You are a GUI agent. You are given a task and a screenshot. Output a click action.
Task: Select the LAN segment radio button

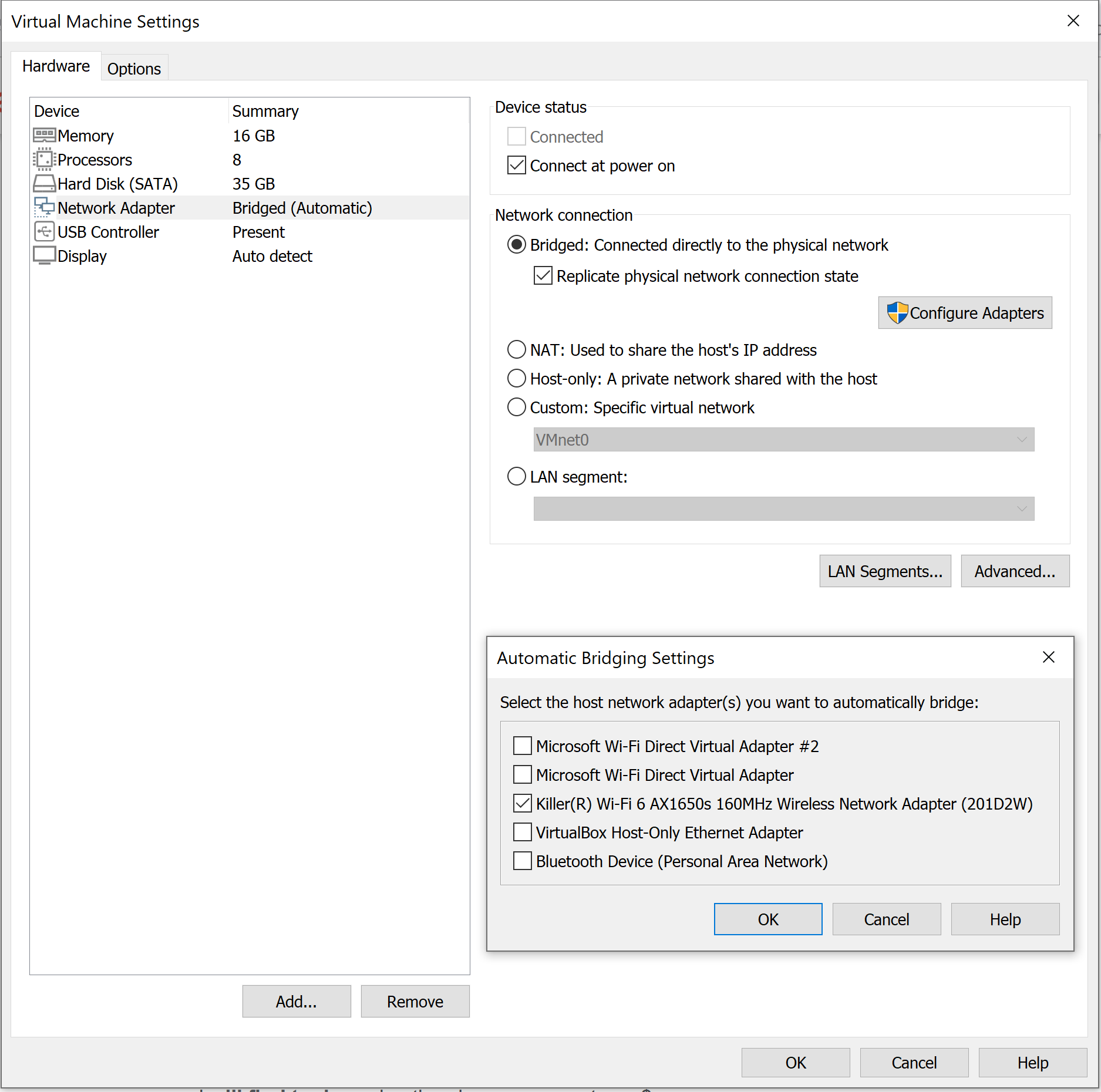coord(517,477)
